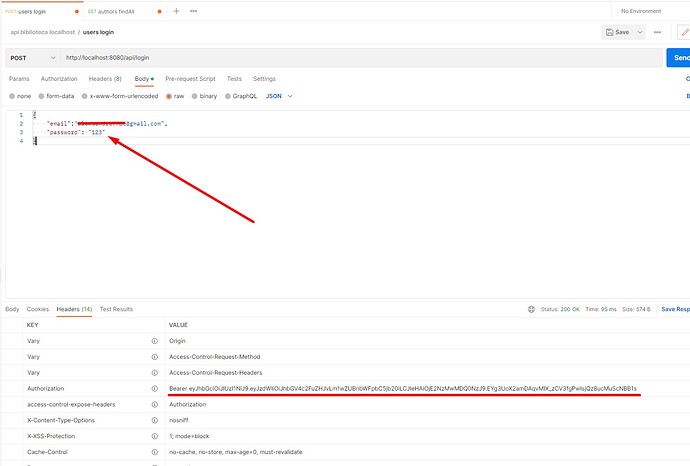Open the POST method dropdown

[33, 58]
